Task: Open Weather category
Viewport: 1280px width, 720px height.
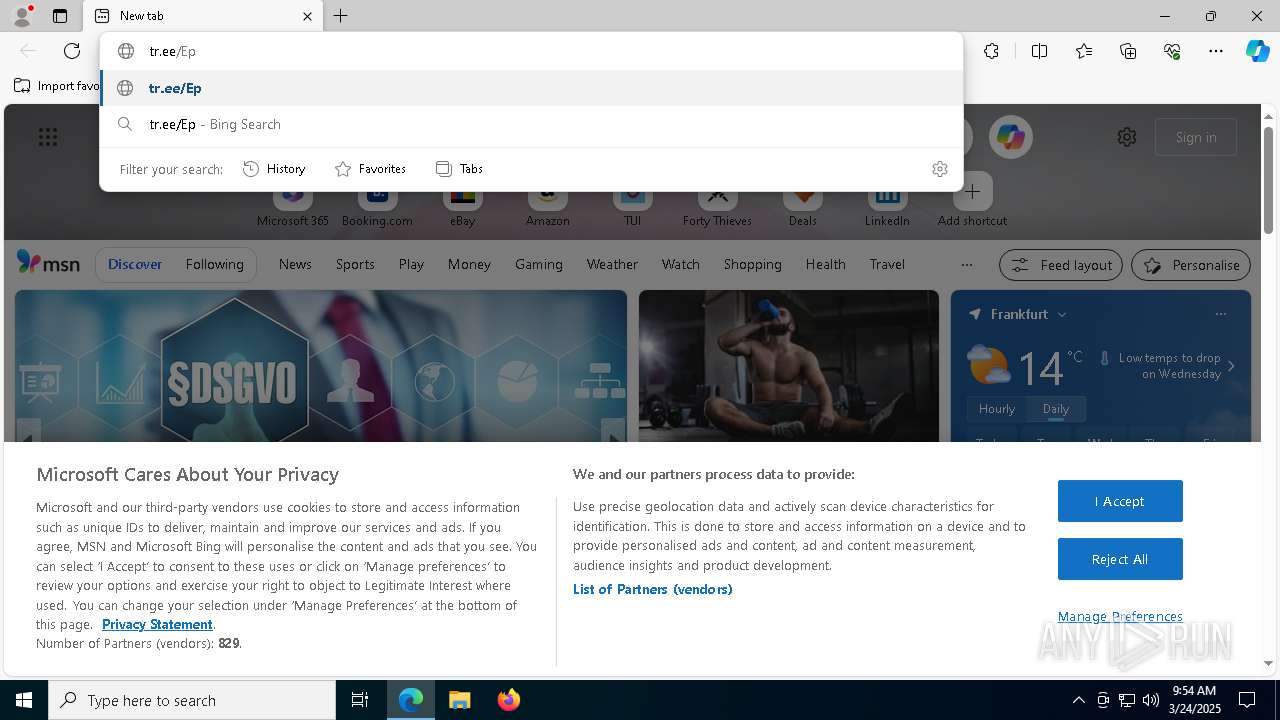Action: (612, 264)
